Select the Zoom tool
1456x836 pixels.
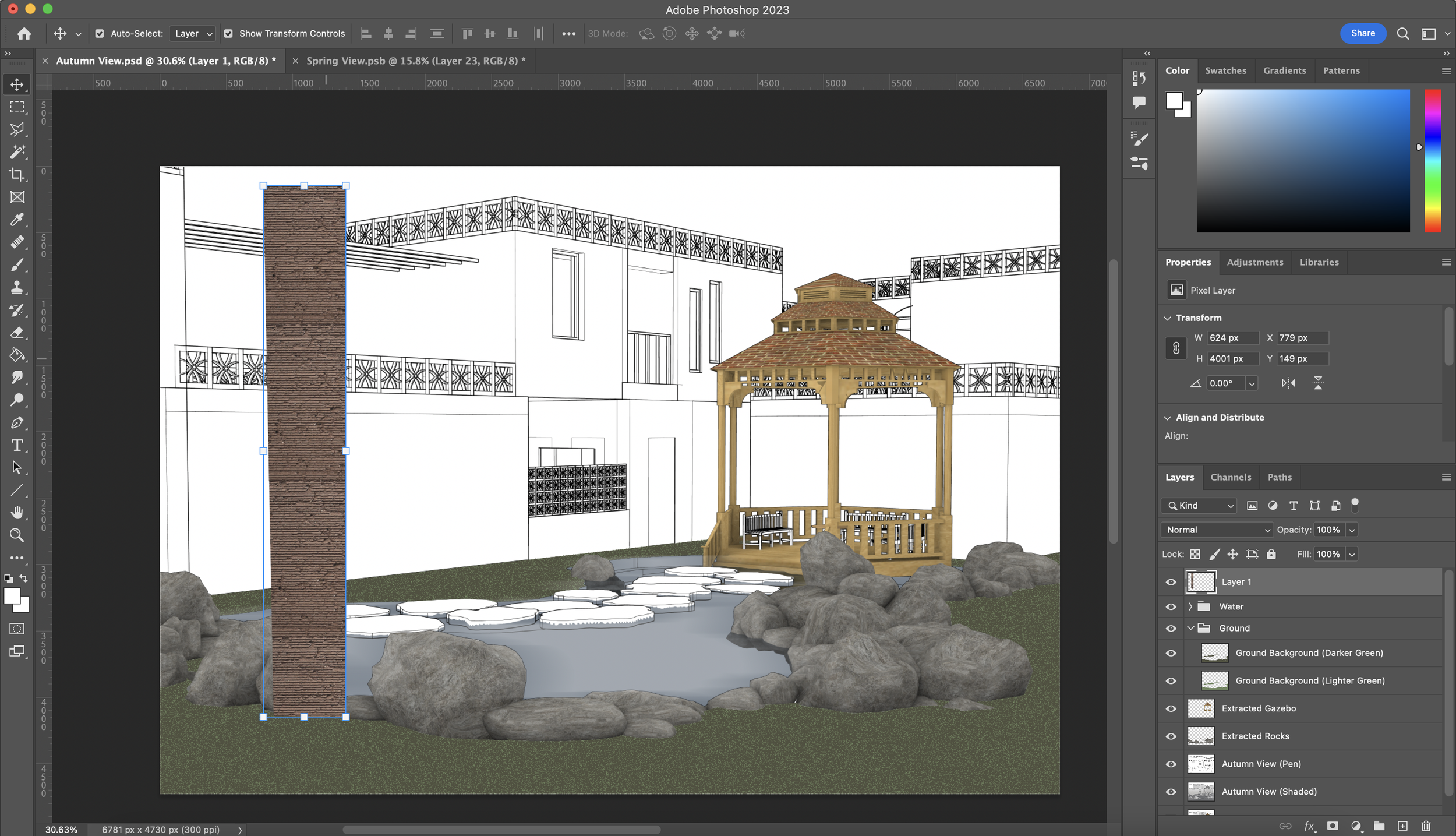(x=17, y=535)
